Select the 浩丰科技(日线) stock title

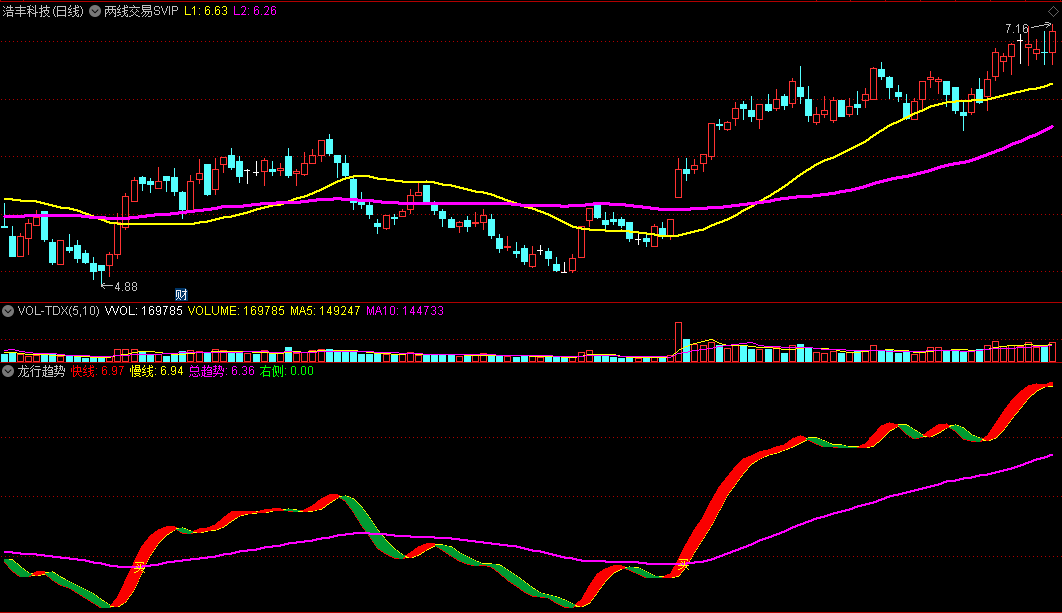coord(44,11)
